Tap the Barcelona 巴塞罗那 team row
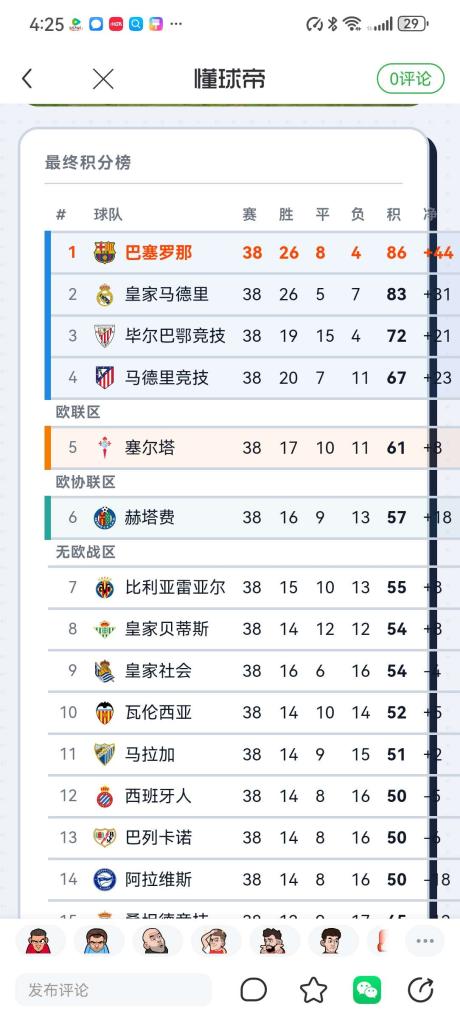Viewport: 460px width, 1023px height. coord(252,252)
